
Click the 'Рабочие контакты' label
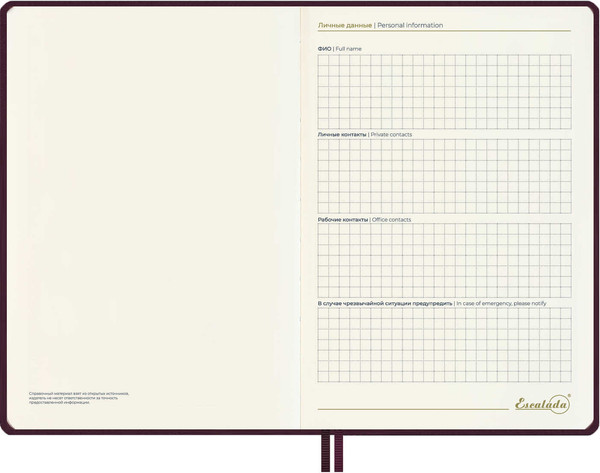click(343, 219)
